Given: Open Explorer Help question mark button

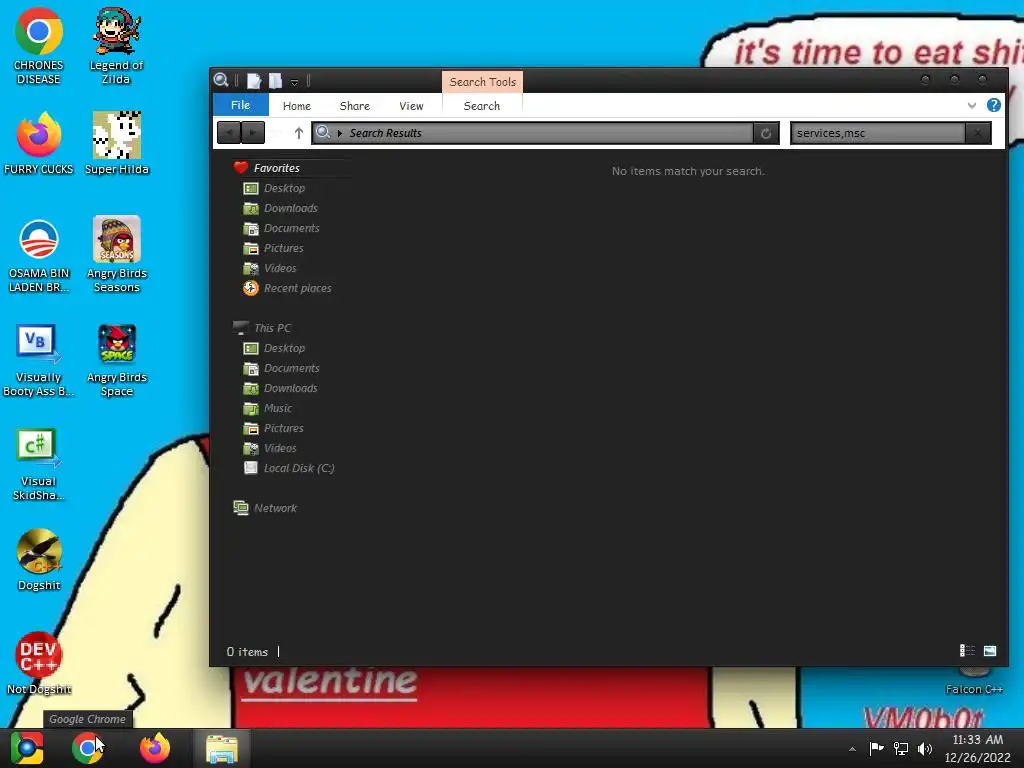Looking at the screenshot, I should 994,105.
